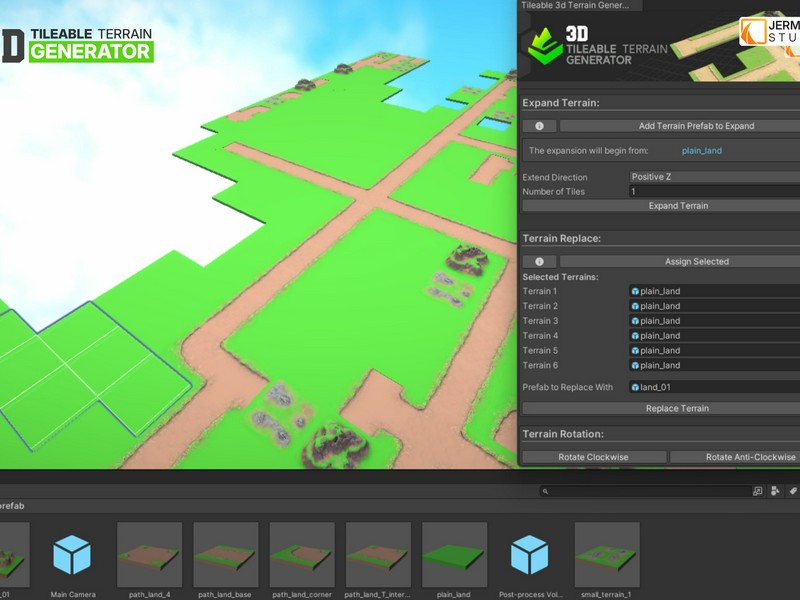800x600 pixels.
Task: Select the Terrain 6 plain_land object field
Action: pos(714,365)
